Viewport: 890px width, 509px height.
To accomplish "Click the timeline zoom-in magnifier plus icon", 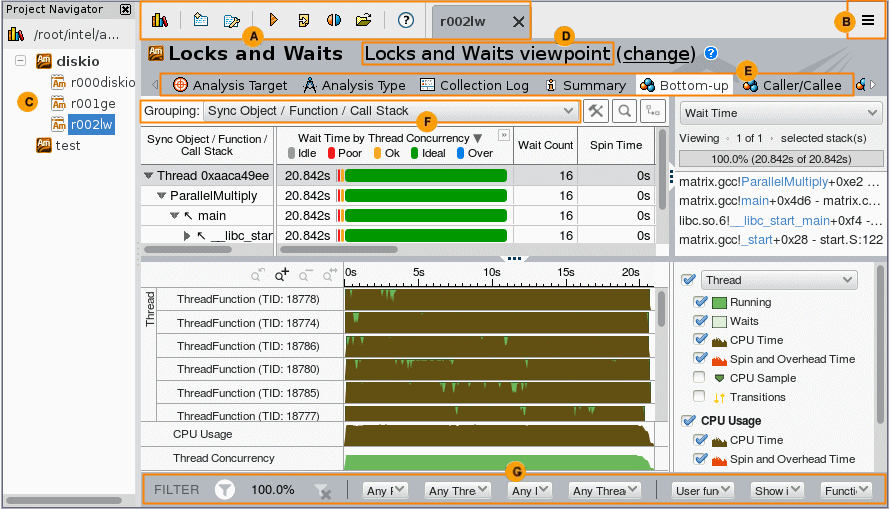I will [x=282, y=275].
